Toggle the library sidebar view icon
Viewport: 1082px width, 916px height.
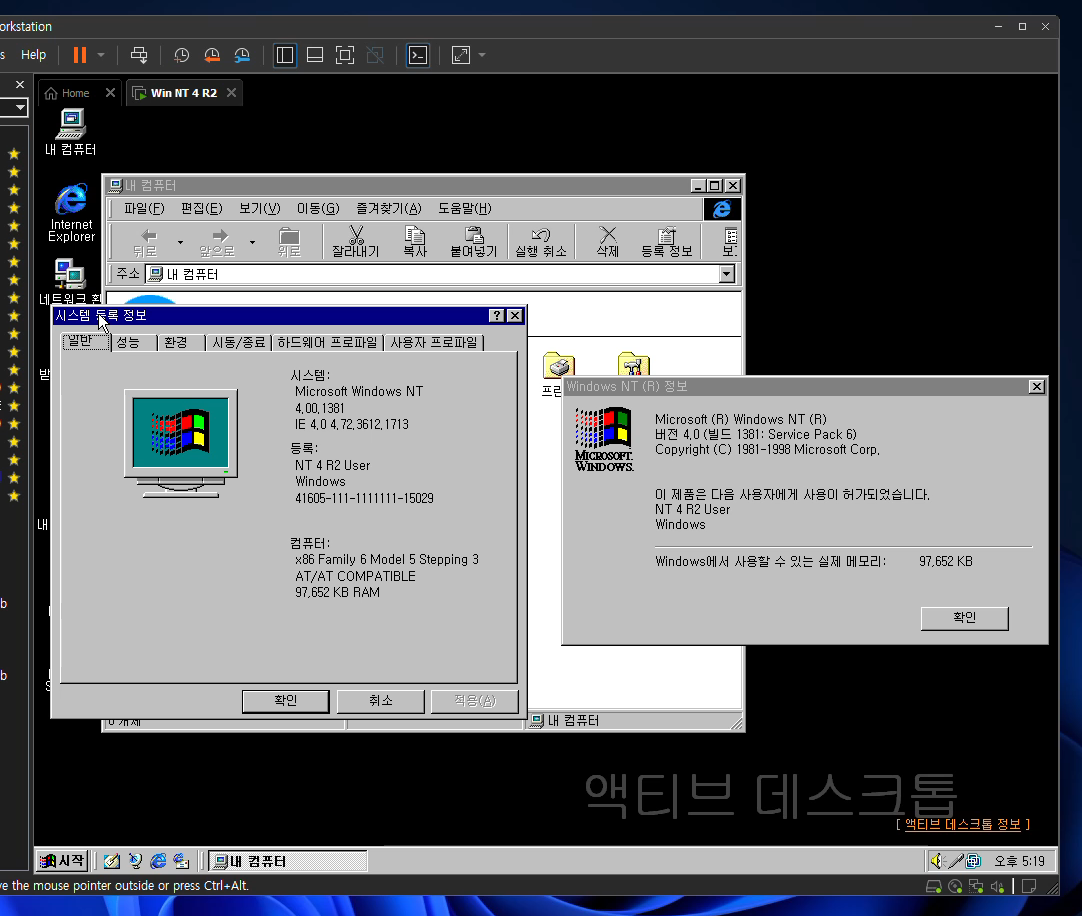(x=285, y=55)
